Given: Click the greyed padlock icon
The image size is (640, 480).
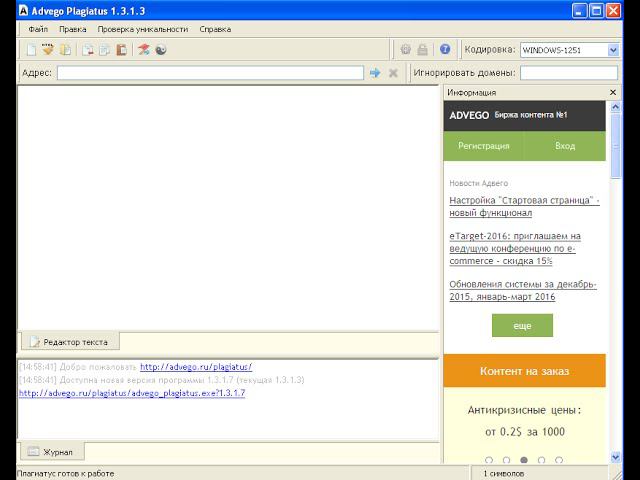Looking at the screenshot, I should click(422, 49).
